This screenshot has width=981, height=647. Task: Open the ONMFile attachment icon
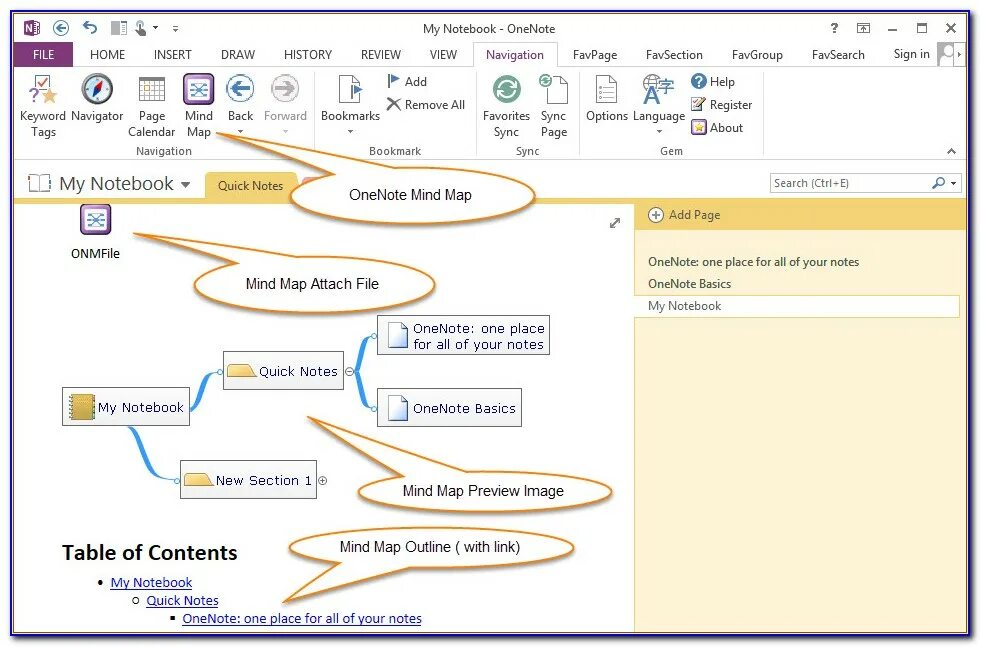click(95, 220)
